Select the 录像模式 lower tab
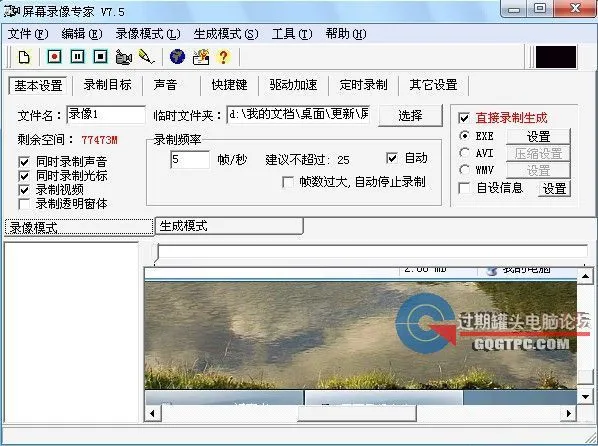598x446 pixels. pyautogui.click(x=79, y=227)
